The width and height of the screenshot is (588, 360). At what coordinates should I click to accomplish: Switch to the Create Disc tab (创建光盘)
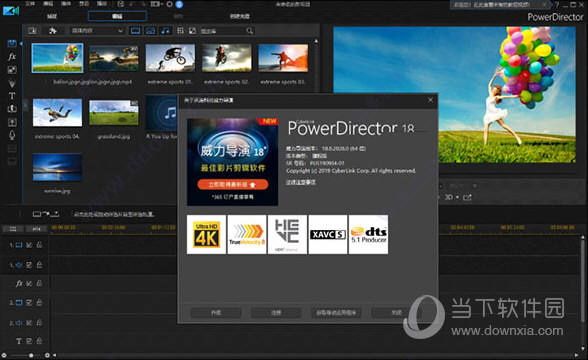click(x=240, y=16)
